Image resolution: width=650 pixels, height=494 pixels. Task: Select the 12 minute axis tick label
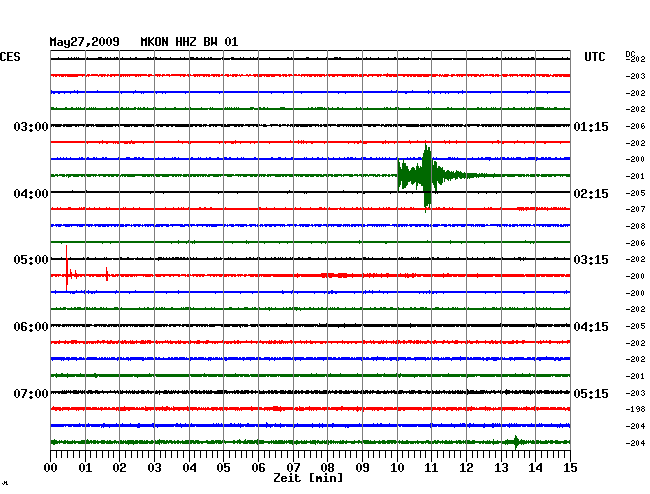tap(466, 467)
